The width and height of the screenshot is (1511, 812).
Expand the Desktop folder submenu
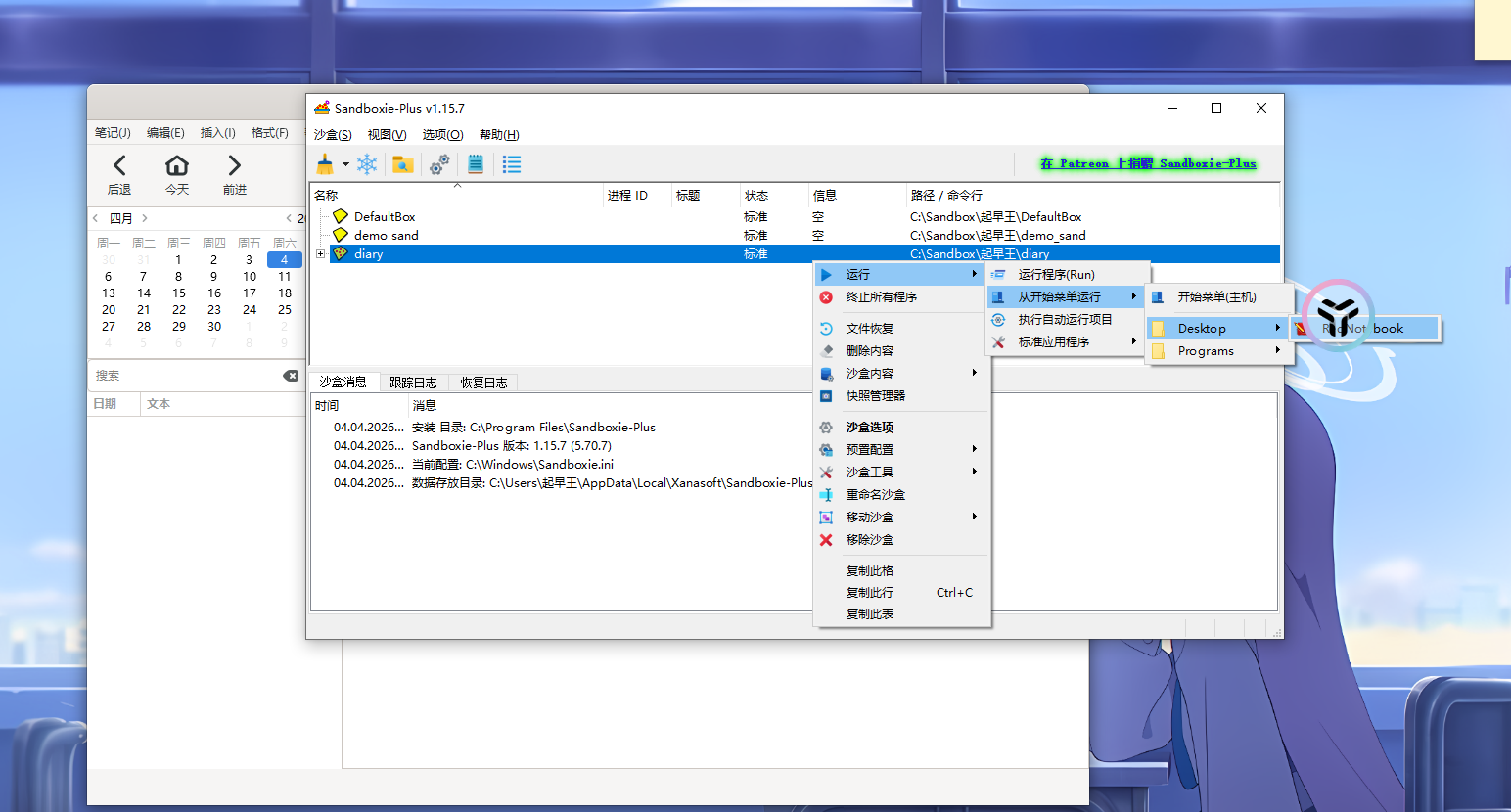[1219, 329]
